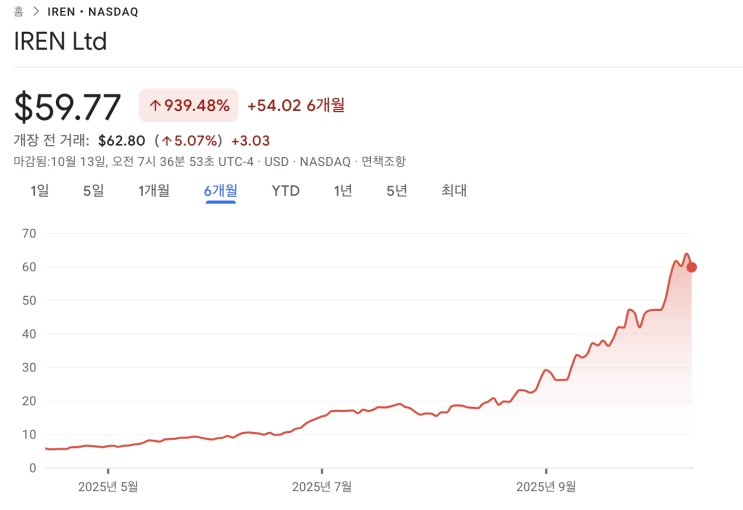Click the 70 y-axis label

click(x=29, y=233)
